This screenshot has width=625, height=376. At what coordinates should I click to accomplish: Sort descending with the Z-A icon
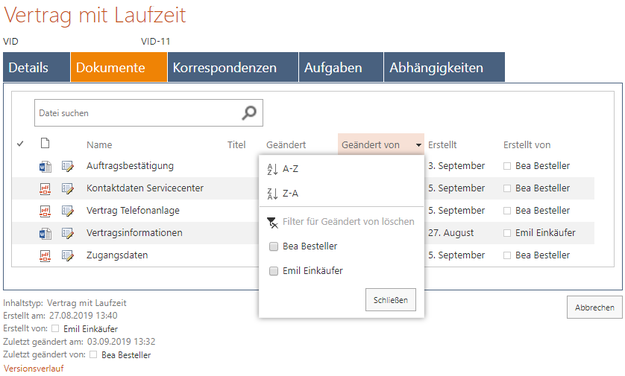pyautogui.click(x=272, y=194)
